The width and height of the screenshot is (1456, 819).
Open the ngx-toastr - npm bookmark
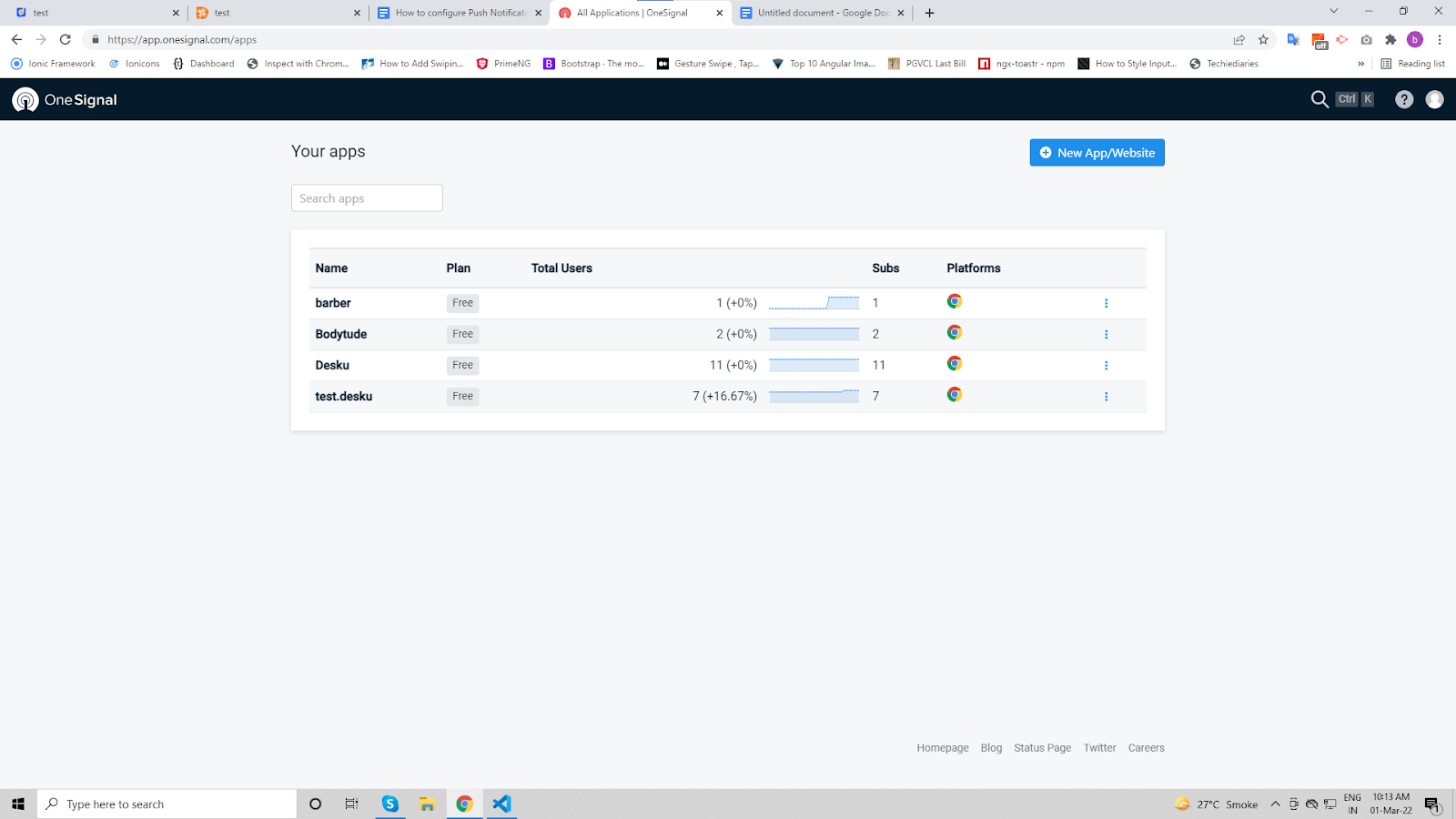1021,64
